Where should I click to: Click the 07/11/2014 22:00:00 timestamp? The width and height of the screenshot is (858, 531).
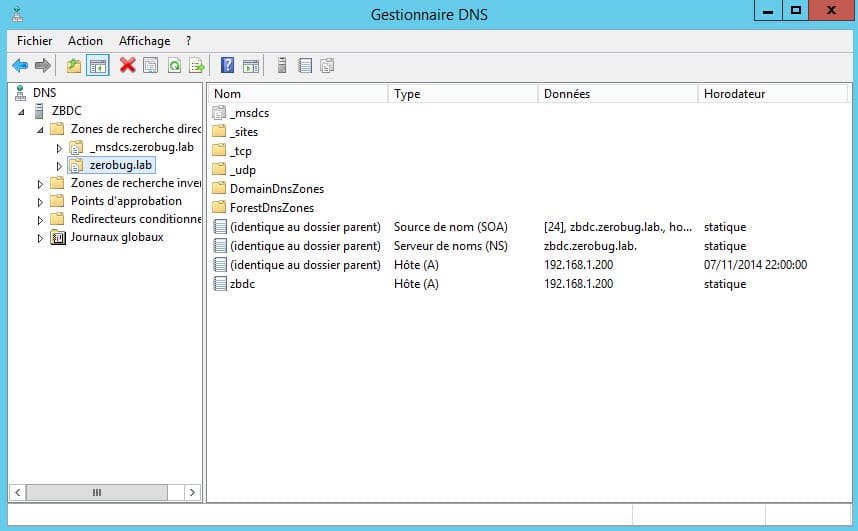pos(755,265)
